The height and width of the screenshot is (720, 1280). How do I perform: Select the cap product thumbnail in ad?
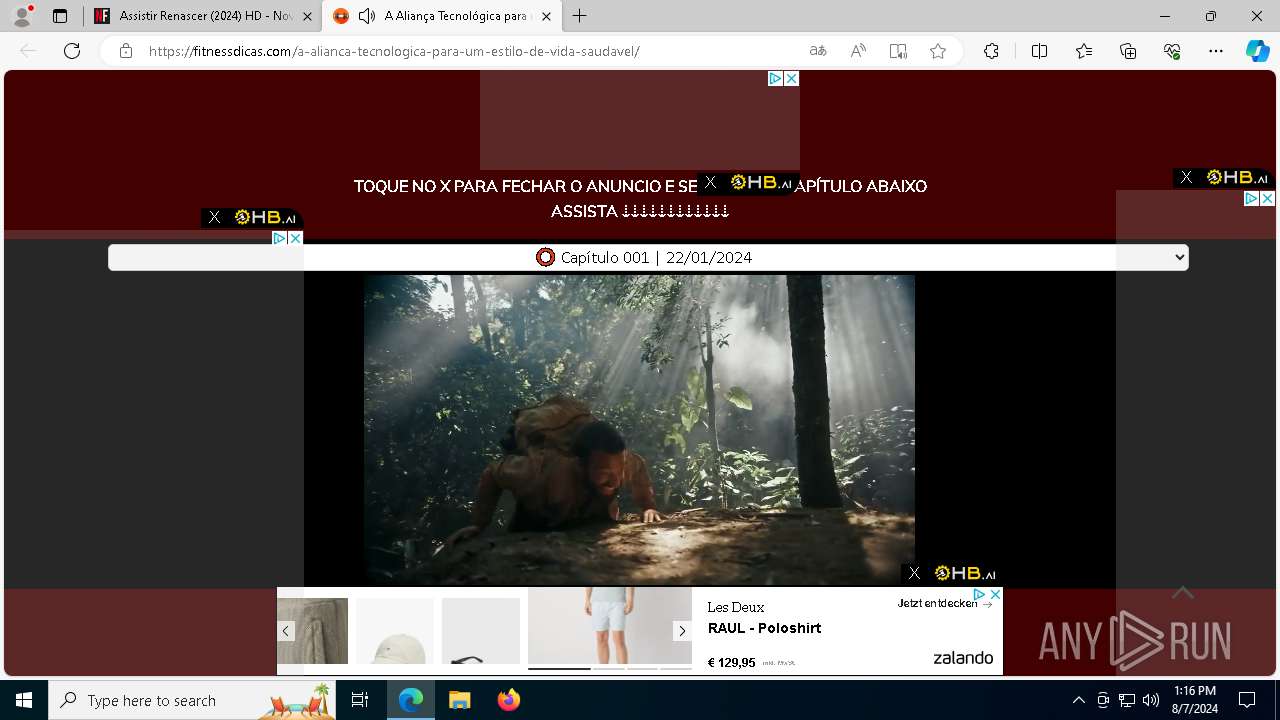pos(395,631)
